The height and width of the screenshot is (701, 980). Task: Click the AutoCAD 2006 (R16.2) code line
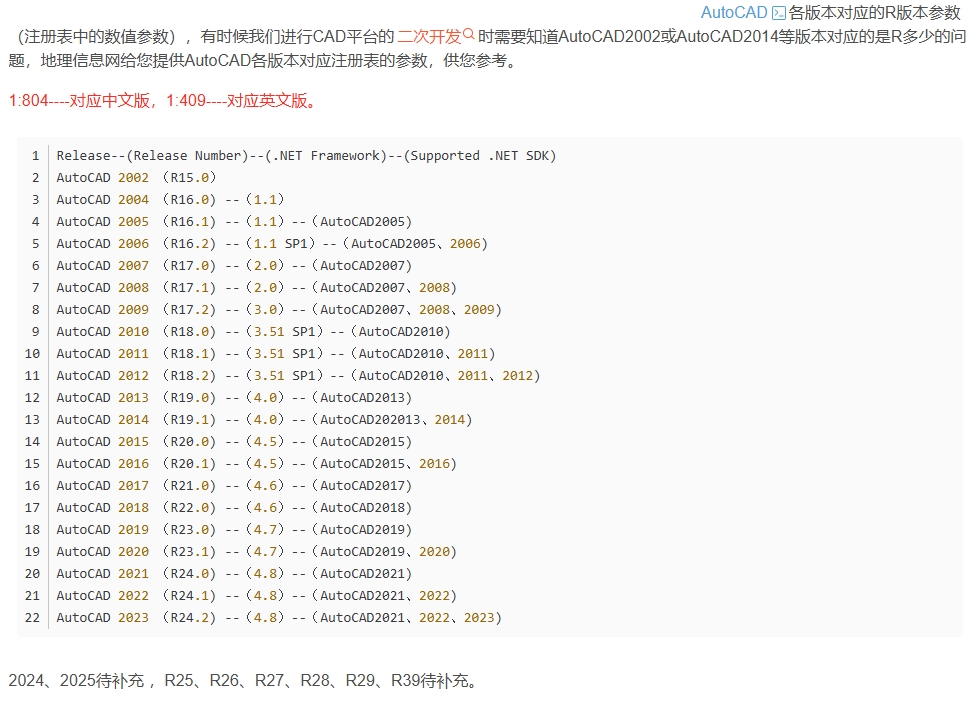coord(272,244)
